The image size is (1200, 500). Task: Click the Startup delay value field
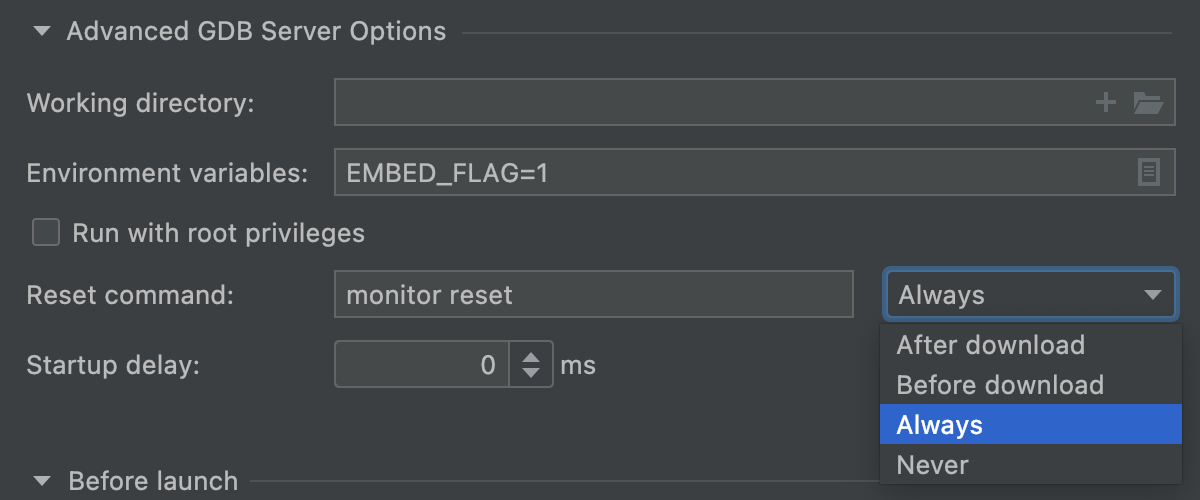click(x=422, y=365)
